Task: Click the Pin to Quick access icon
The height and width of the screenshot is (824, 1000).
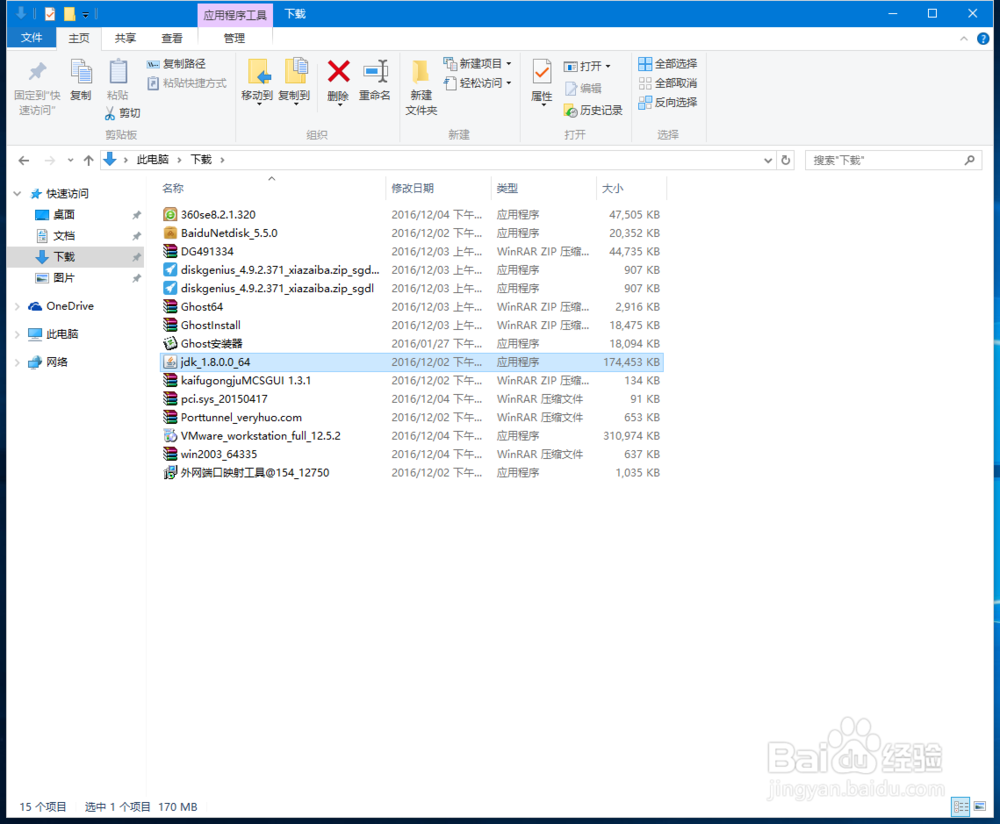Action: (x=38, y=71)
